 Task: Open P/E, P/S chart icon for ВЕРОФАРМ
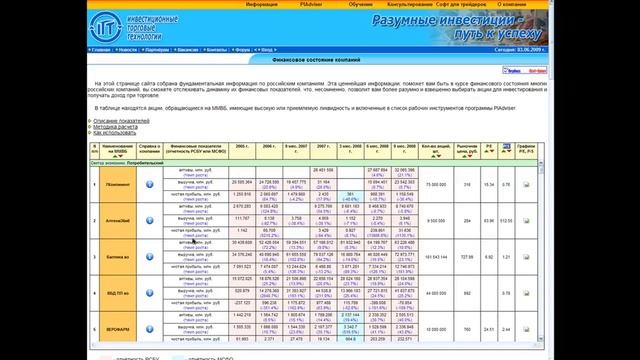click(x=526, y=329)
